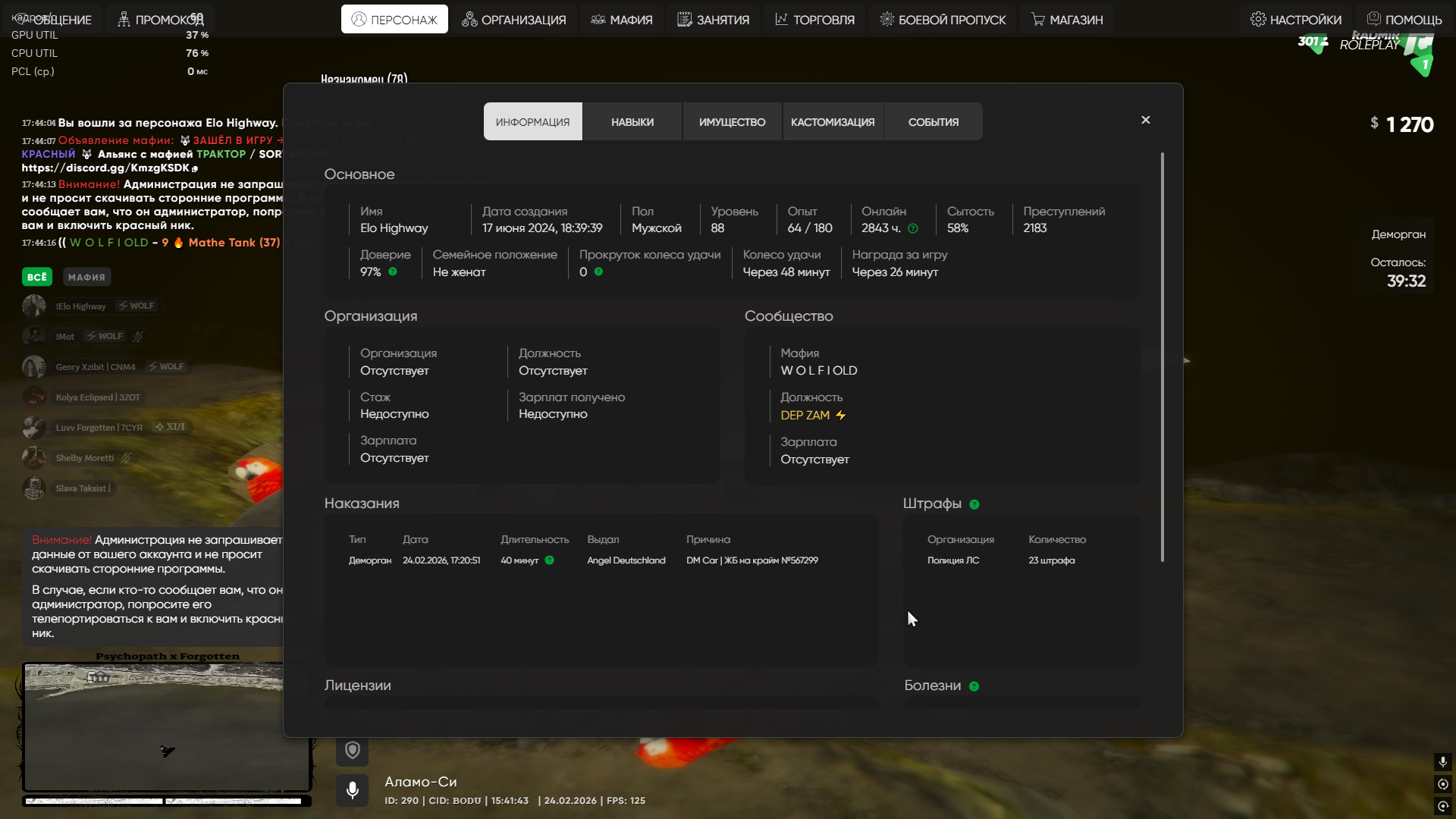This screenshot has width=1456, height=819.
Task: Toggle the ВСЁ voice chat filter
Action: (36, 278)
